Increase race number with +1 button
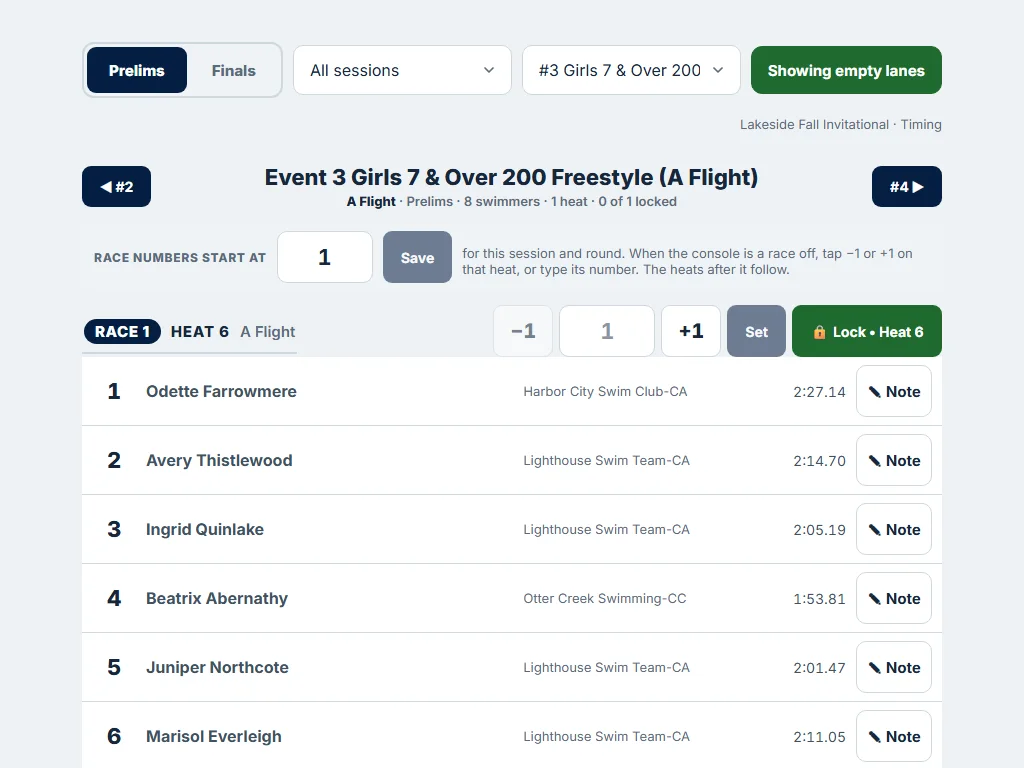Screen dimensions: 1024x768 691,331
